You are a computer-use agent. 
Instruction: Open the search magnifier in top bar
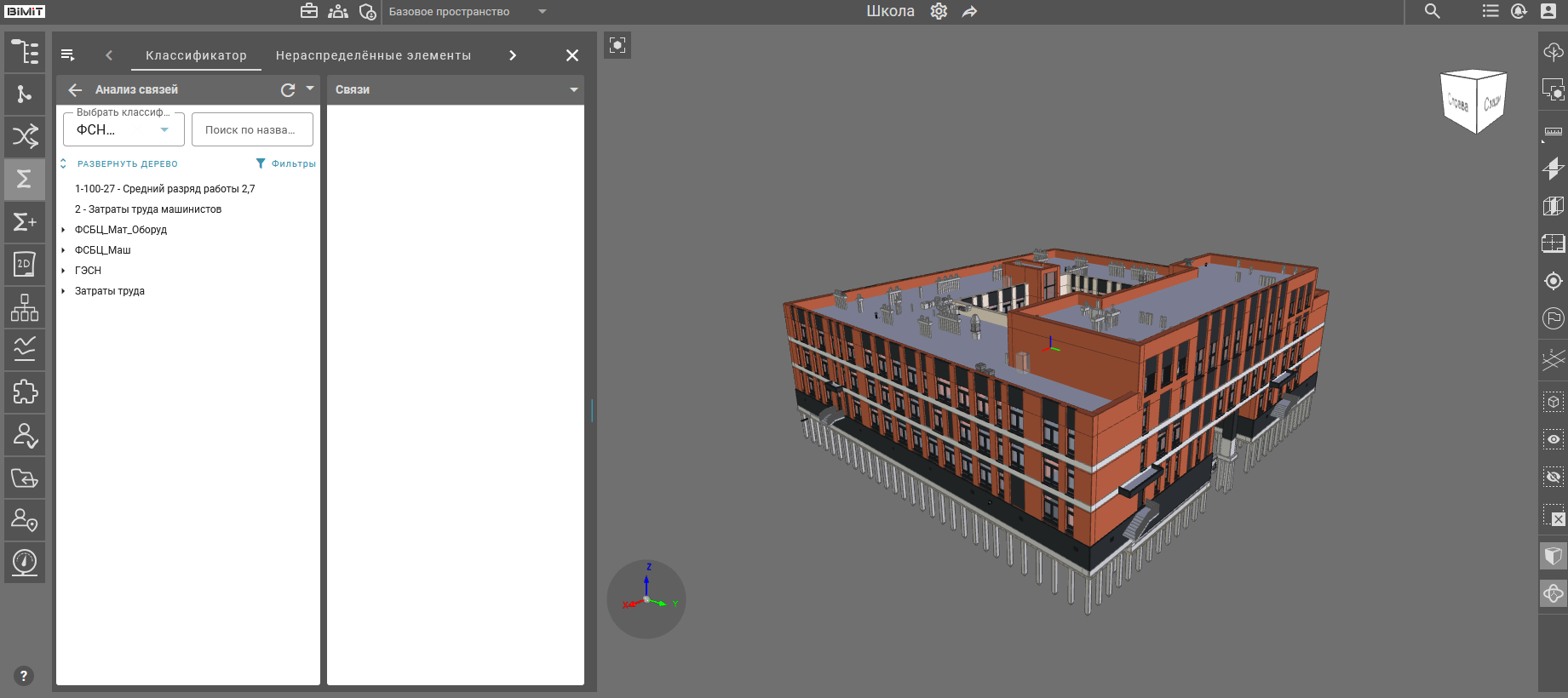(1433, 11)
